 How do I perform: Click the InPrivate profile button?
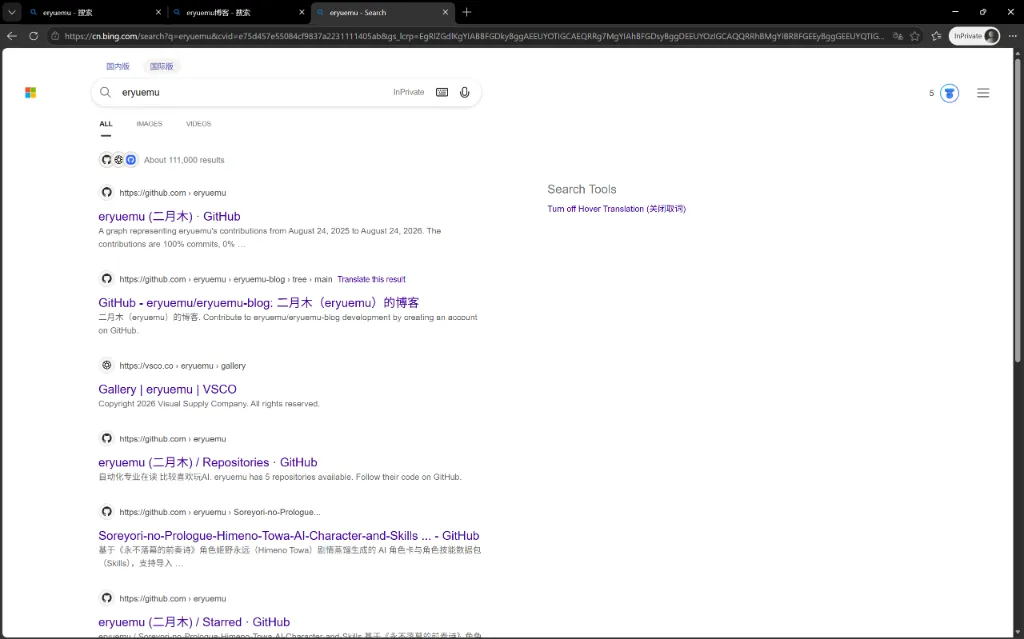click(974, 36)
